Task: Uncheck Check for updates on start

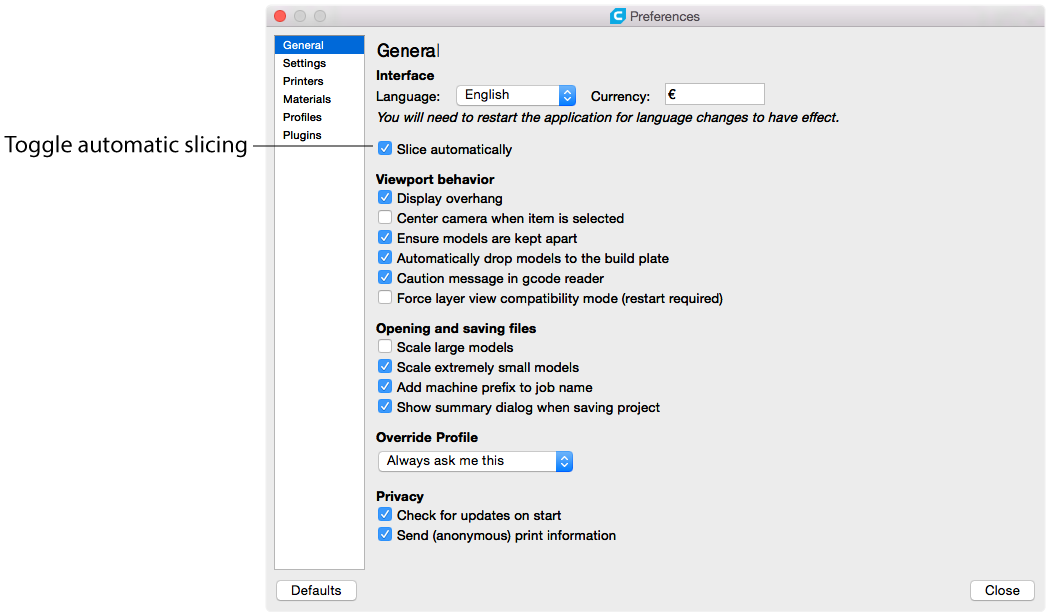Action: [384, 515]
